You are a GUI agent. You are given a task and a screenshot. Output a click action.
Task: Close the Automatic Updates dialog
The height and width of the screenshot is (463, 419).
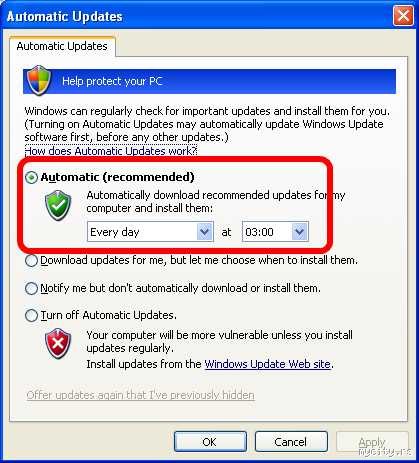tap(403, 16)
